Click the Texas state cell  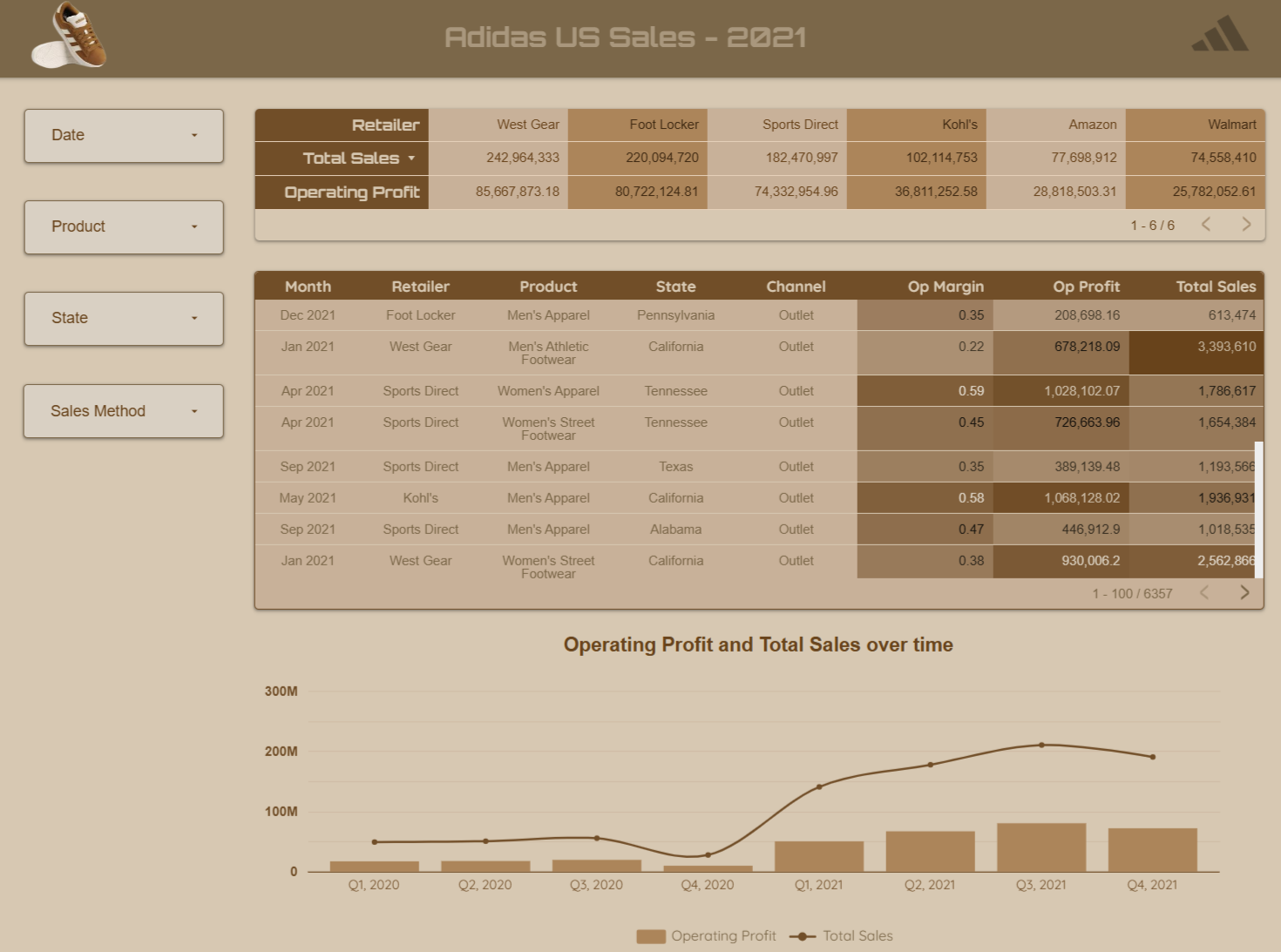tap(675, 467)
